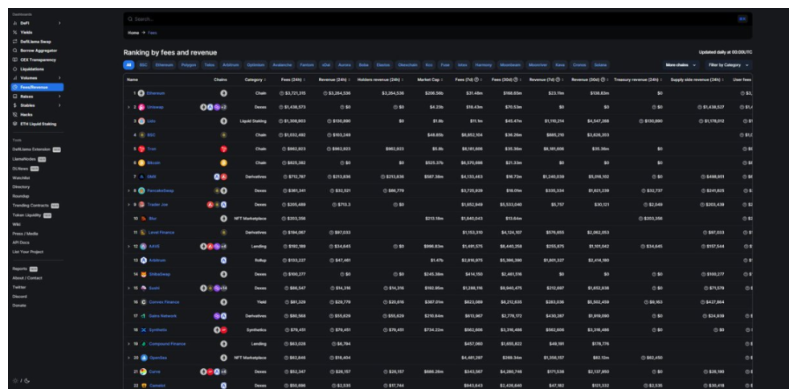Click the Ethereum logo in row 1
The image size is (794, 392).
141,93
